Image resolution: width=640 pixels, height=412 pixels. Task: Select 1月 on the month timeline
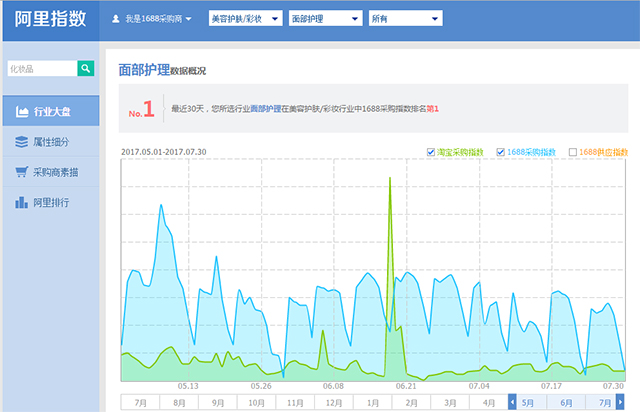[373, 403]
